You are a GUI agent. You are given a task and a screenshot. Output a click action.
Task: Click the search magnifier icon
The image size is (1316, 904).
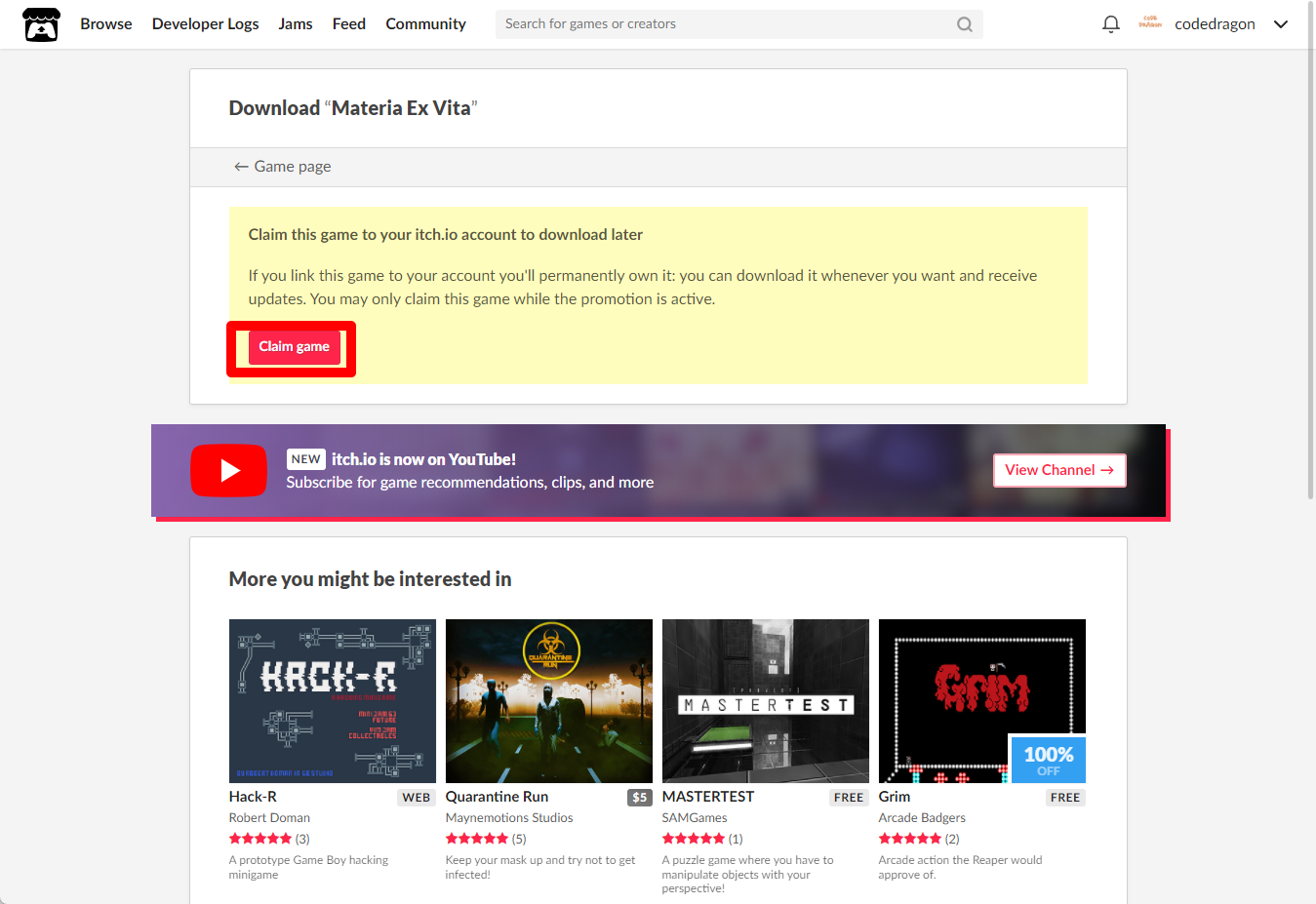coord(964,24)
